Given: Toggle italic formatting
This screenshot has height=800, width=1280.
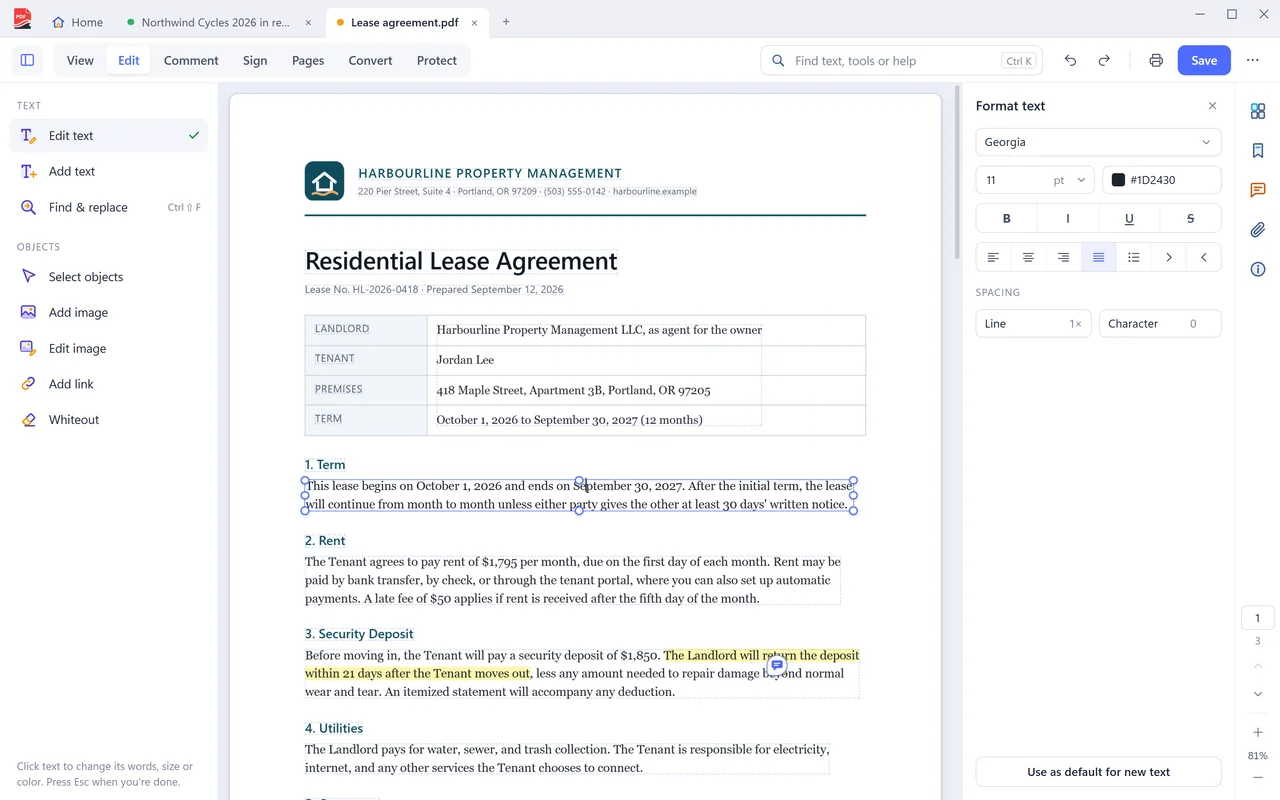Looking at the screenshot, I should tap(1068, 218).
